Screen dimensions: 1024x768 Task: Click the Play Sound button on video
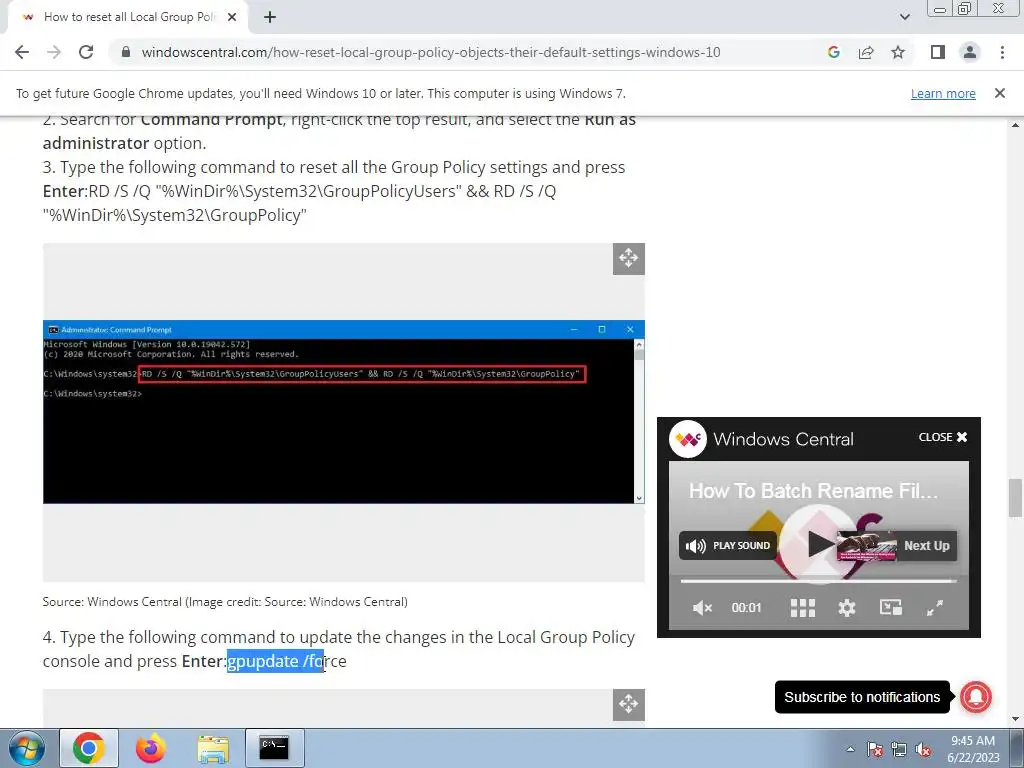(x=728, y=545)
